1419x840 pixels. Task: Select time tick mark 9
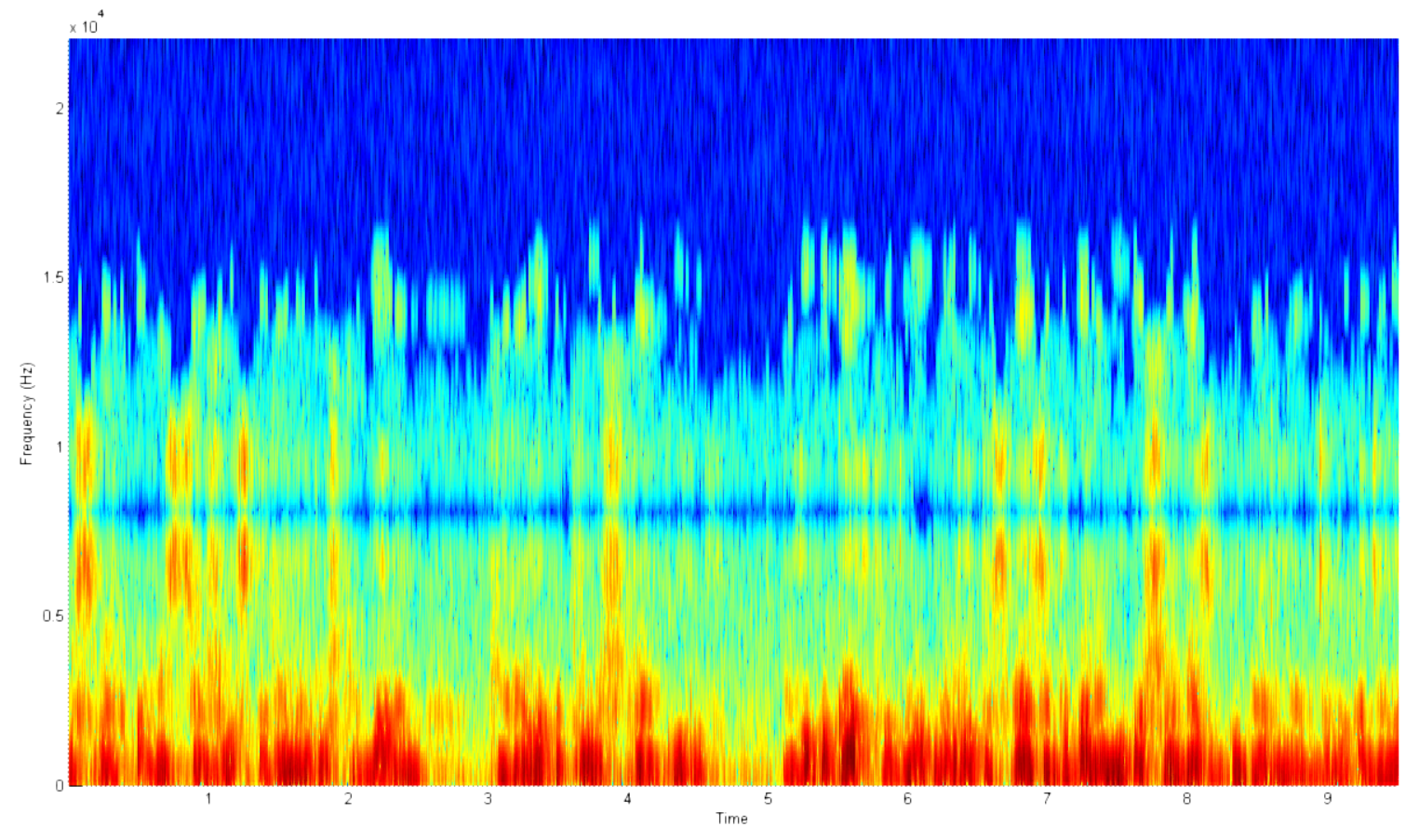pos(1327,799)
